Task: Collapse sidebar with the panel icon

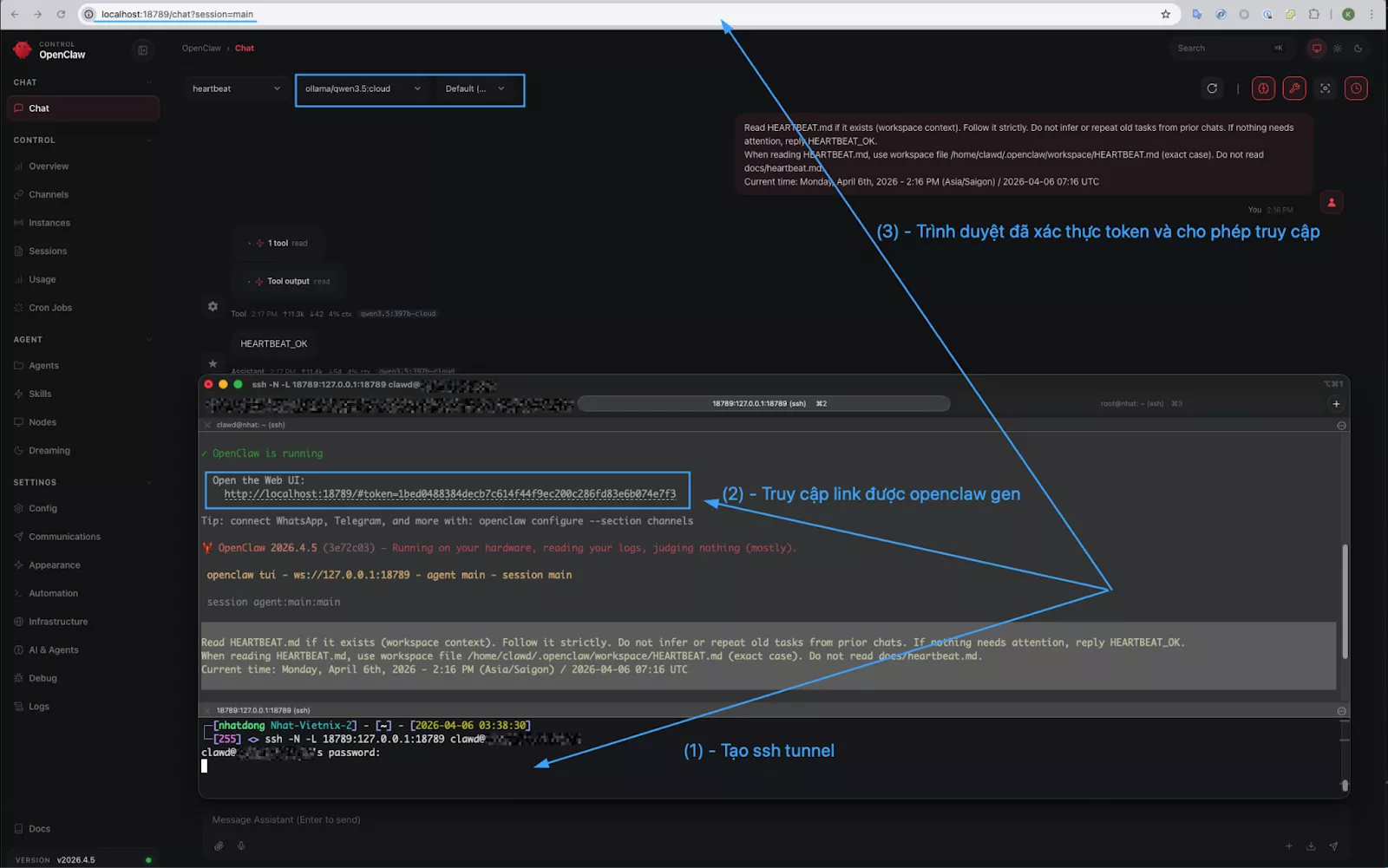Action: pos(143,50)
